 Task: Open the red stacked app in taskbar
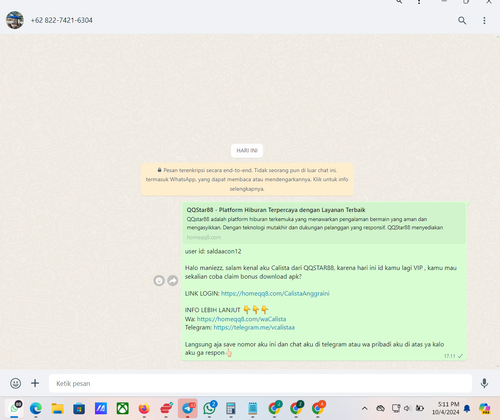(166, 408)
